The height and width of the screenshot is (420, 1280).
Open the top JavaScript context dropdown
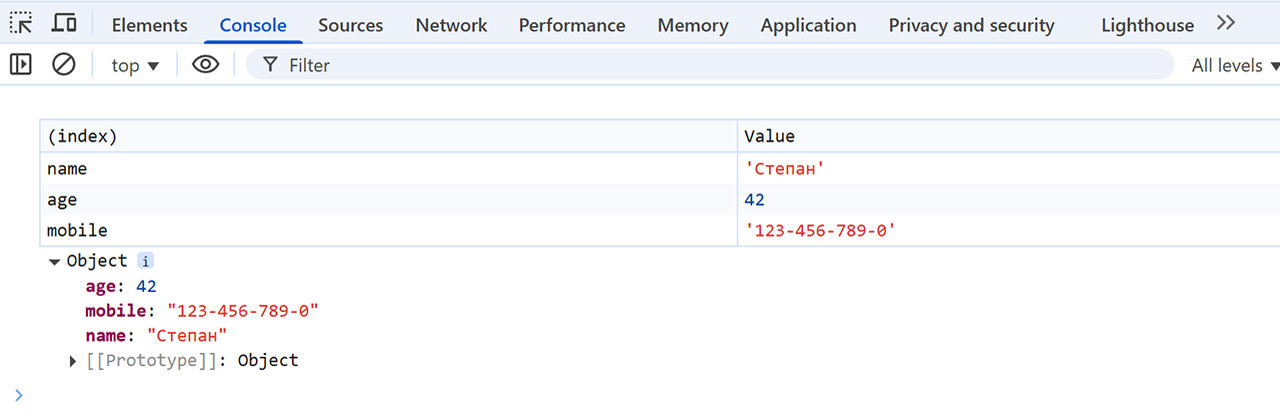point(135,65)
